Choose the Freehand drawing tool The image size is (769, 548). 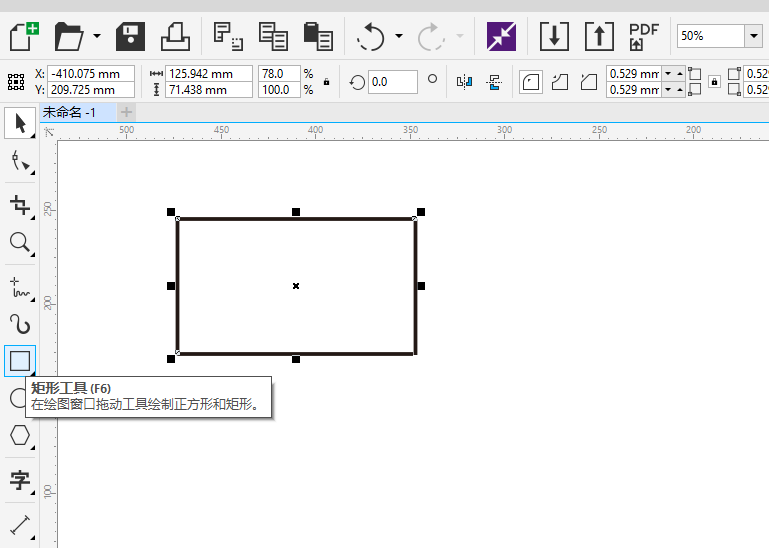point(19,287)
